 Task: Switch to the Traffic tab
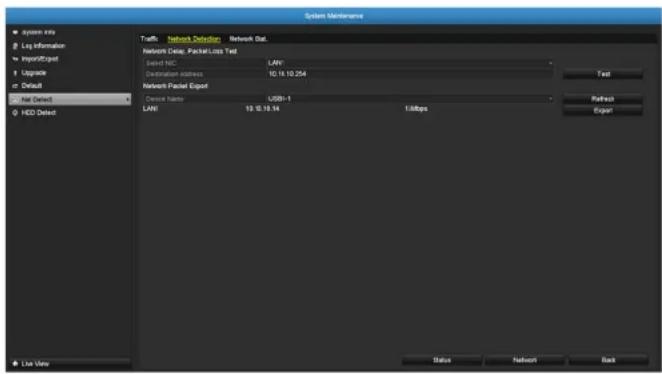coord(149,39)
